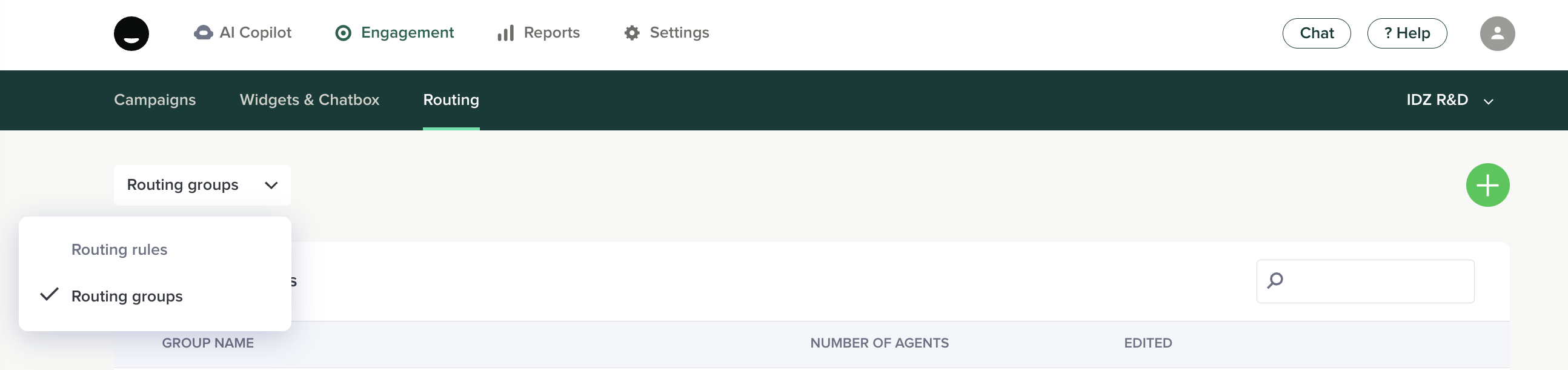Viewport: 1568px width, 370px height.
Task: Open the Help button
Action: coord(1407,33)
